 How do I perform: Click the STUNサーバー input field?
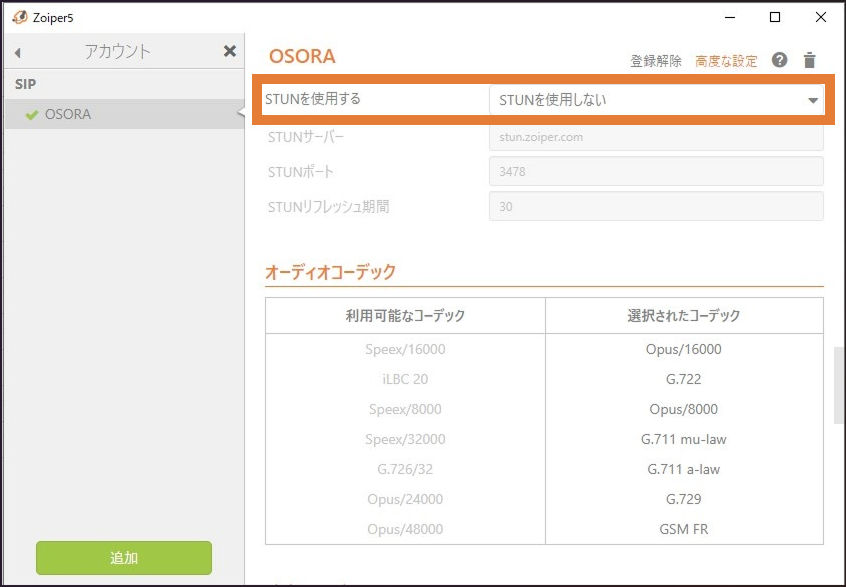click(655, 138)
